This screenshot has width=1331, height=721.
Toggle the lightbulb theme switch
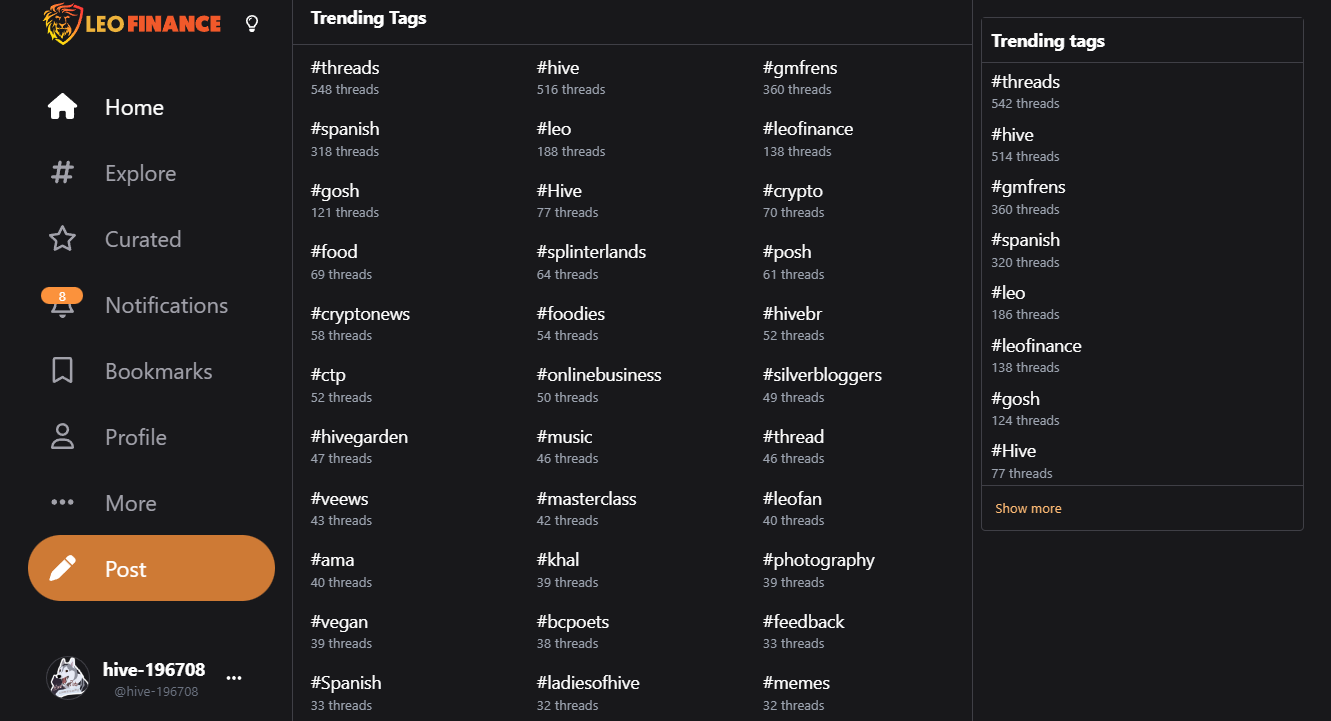coord(252,23)
